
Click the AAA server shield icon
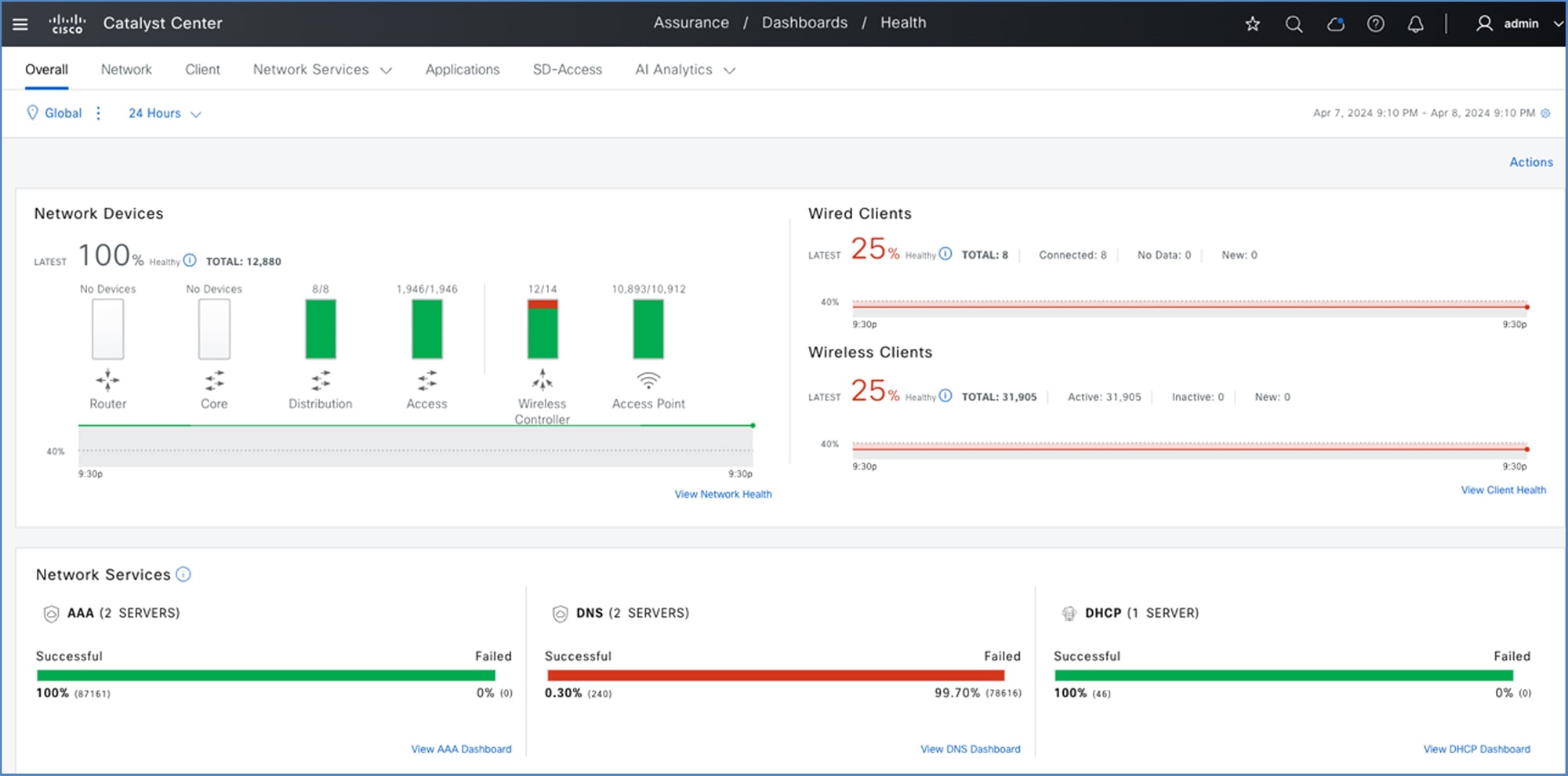[x=51, y=614]
